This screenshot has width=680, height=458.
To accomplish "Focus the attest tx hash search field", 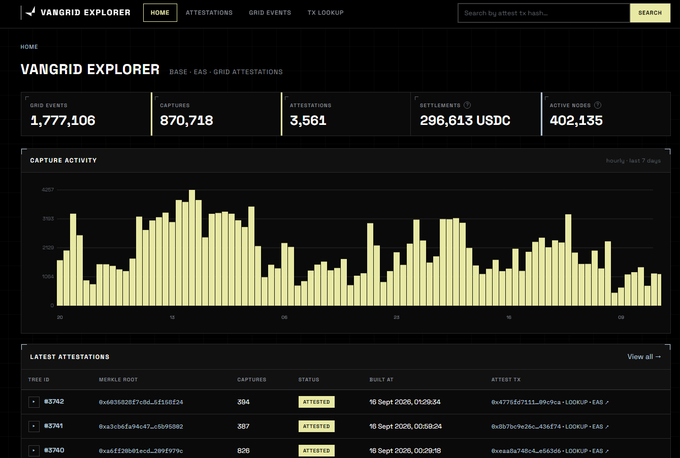I will click(544, 13).
